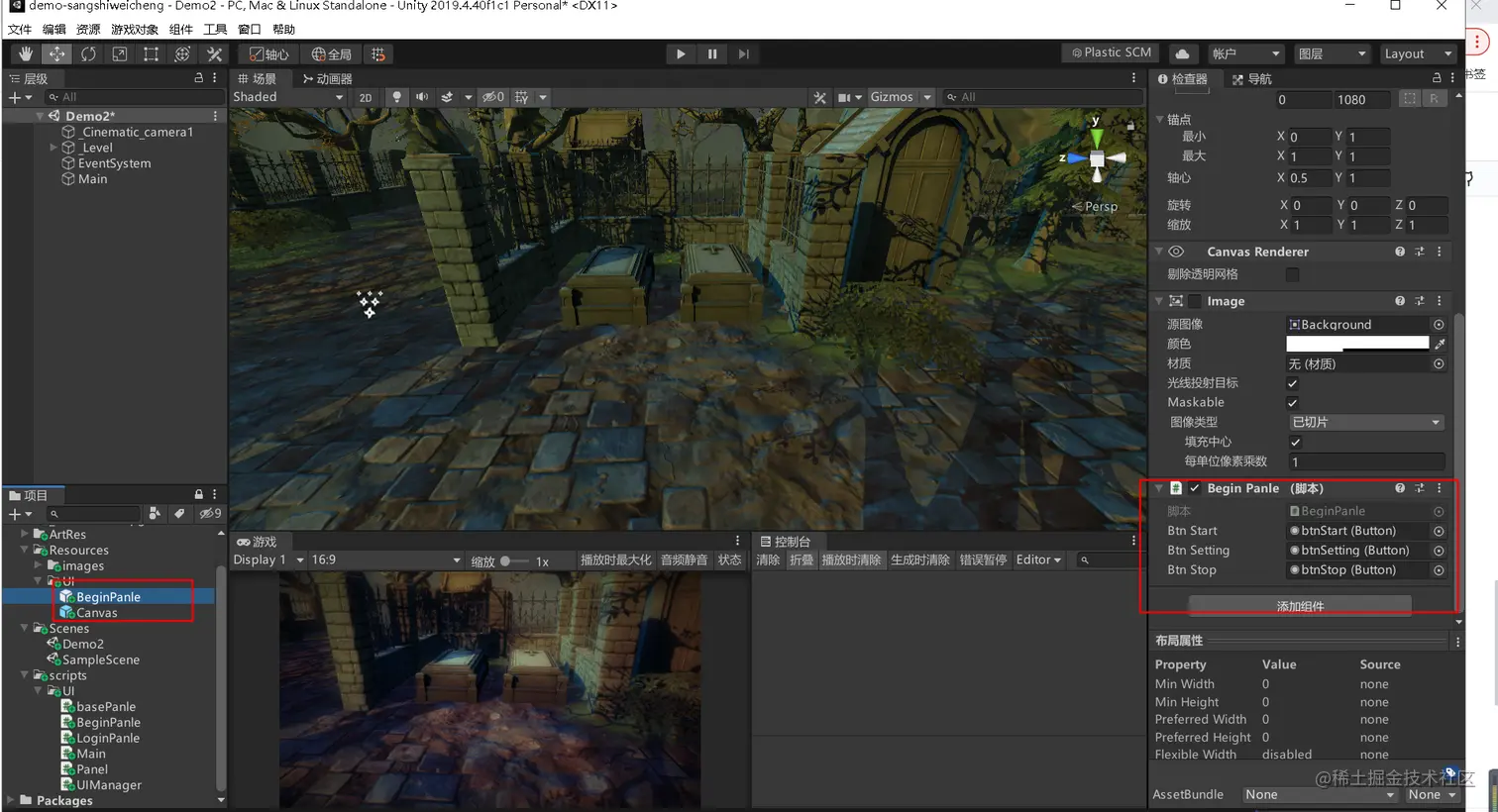Open custom editor tools
The height and width of the screenshot is (812, 1498).
(x=214, y=53)
